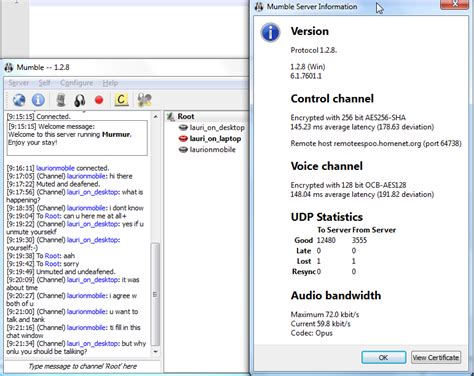Select user lauri_on_laptop in channel tree
Screen dimensions: 474x376
(215, 139)
